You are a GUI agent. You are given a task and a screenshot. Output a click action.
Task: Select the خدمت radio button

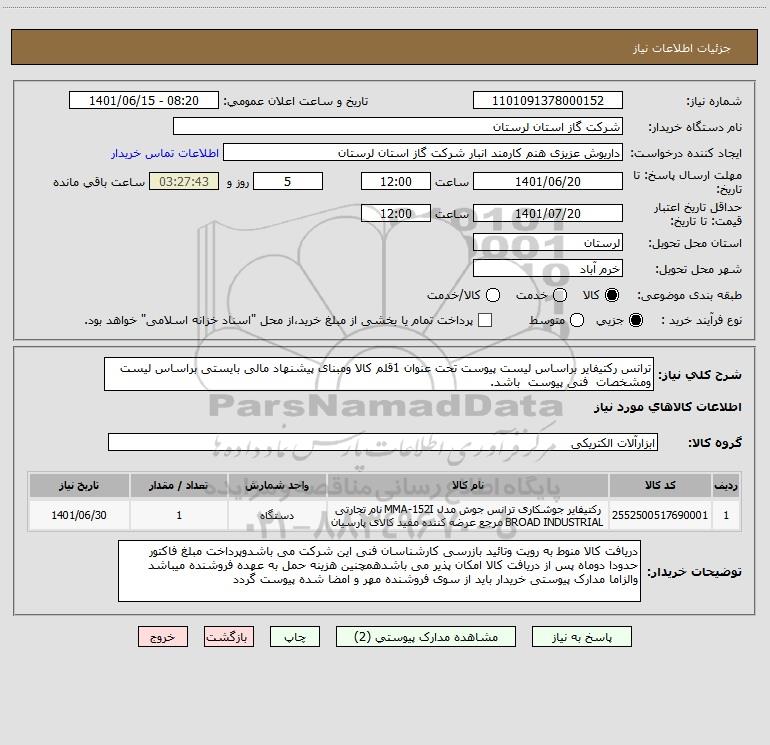pos(560,295)
